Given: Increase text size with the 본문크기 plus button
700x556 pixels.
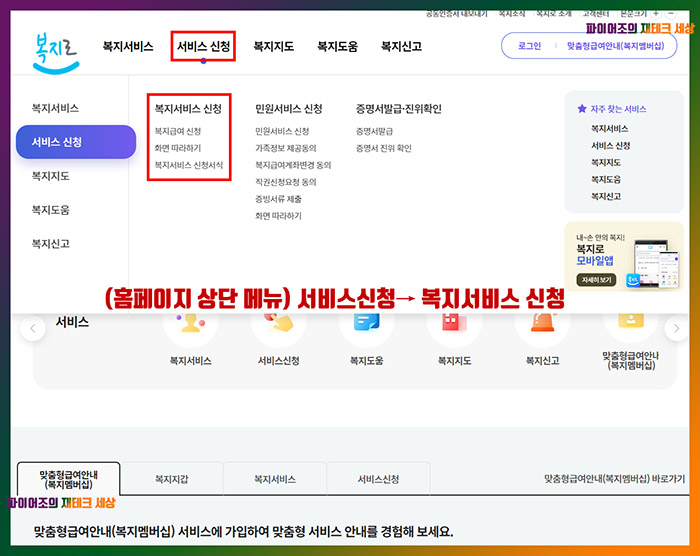Looking at the screenshot, I should (656, 13).
